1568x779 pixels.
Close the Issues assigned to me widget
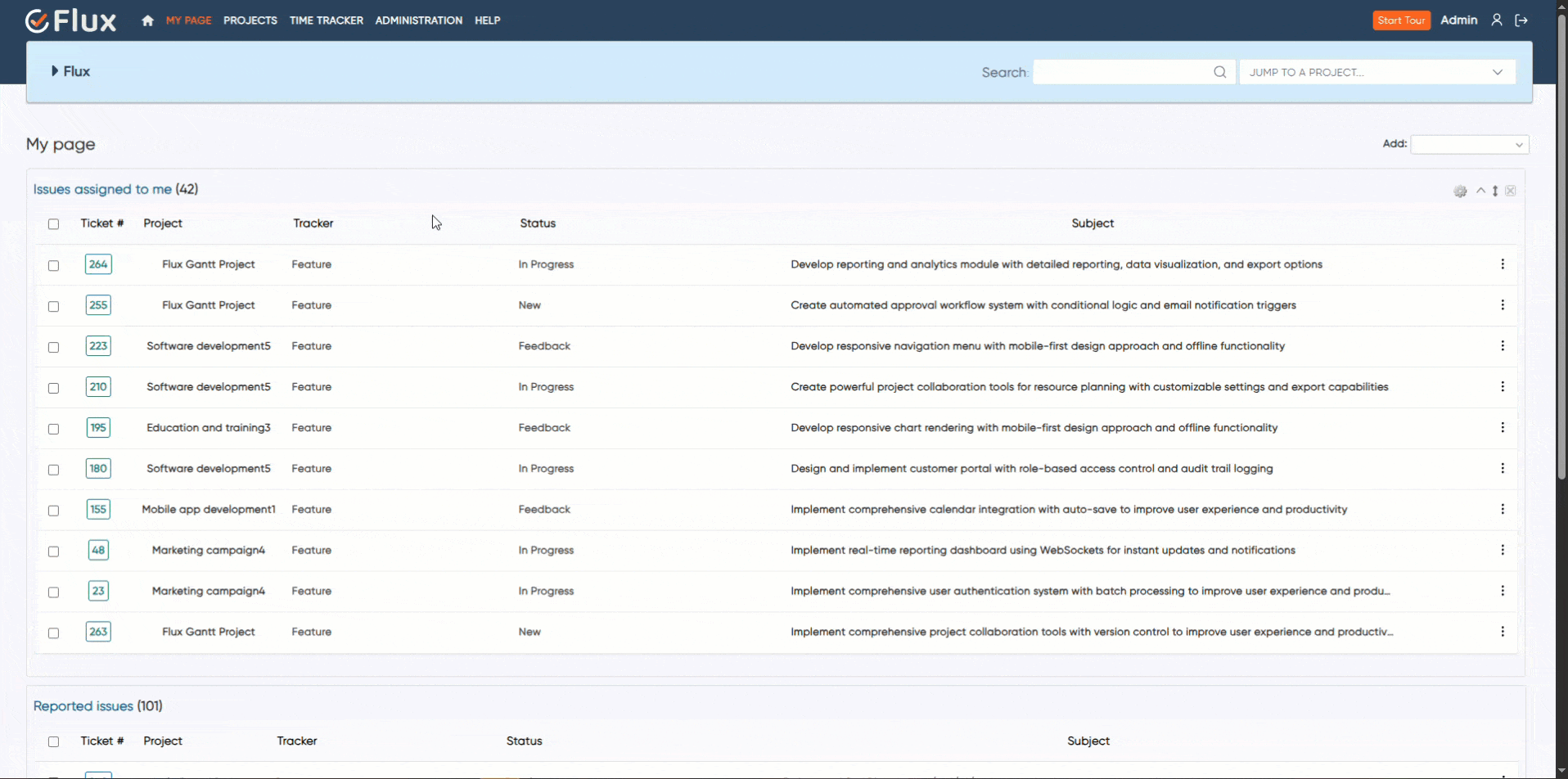point(1511,191)
